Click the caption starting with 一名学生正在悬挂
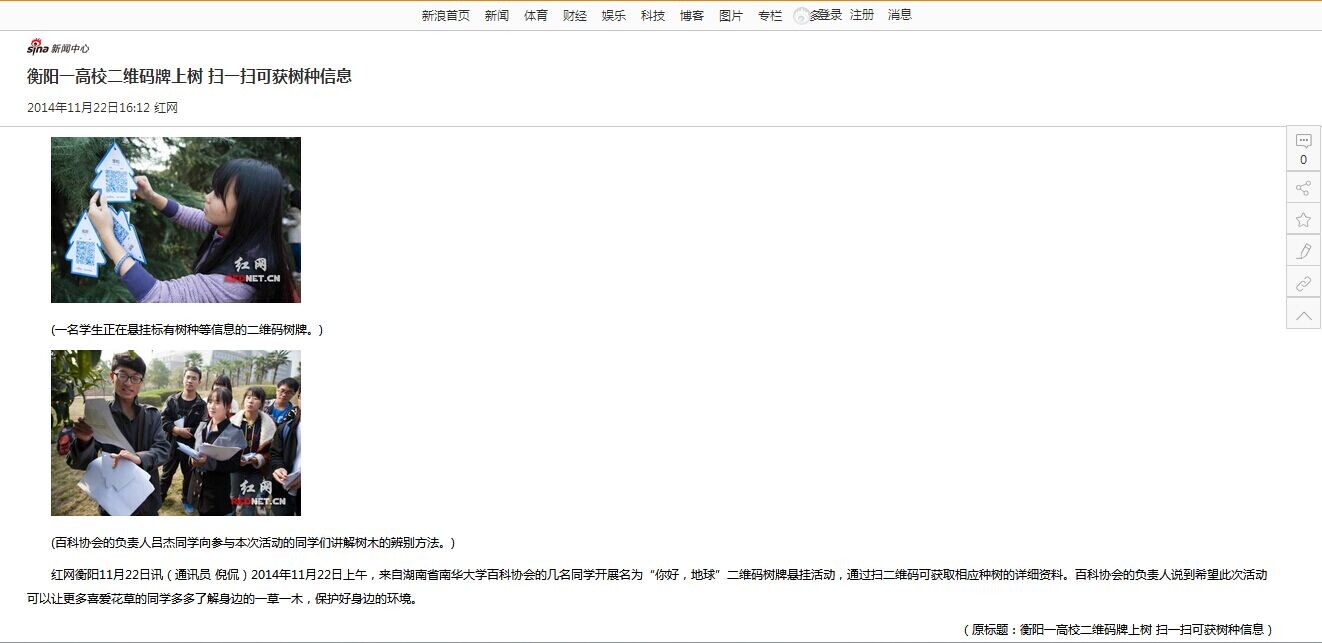This screenshot has height=643, width=1322. pyautogui.click(x=187, y=329)
